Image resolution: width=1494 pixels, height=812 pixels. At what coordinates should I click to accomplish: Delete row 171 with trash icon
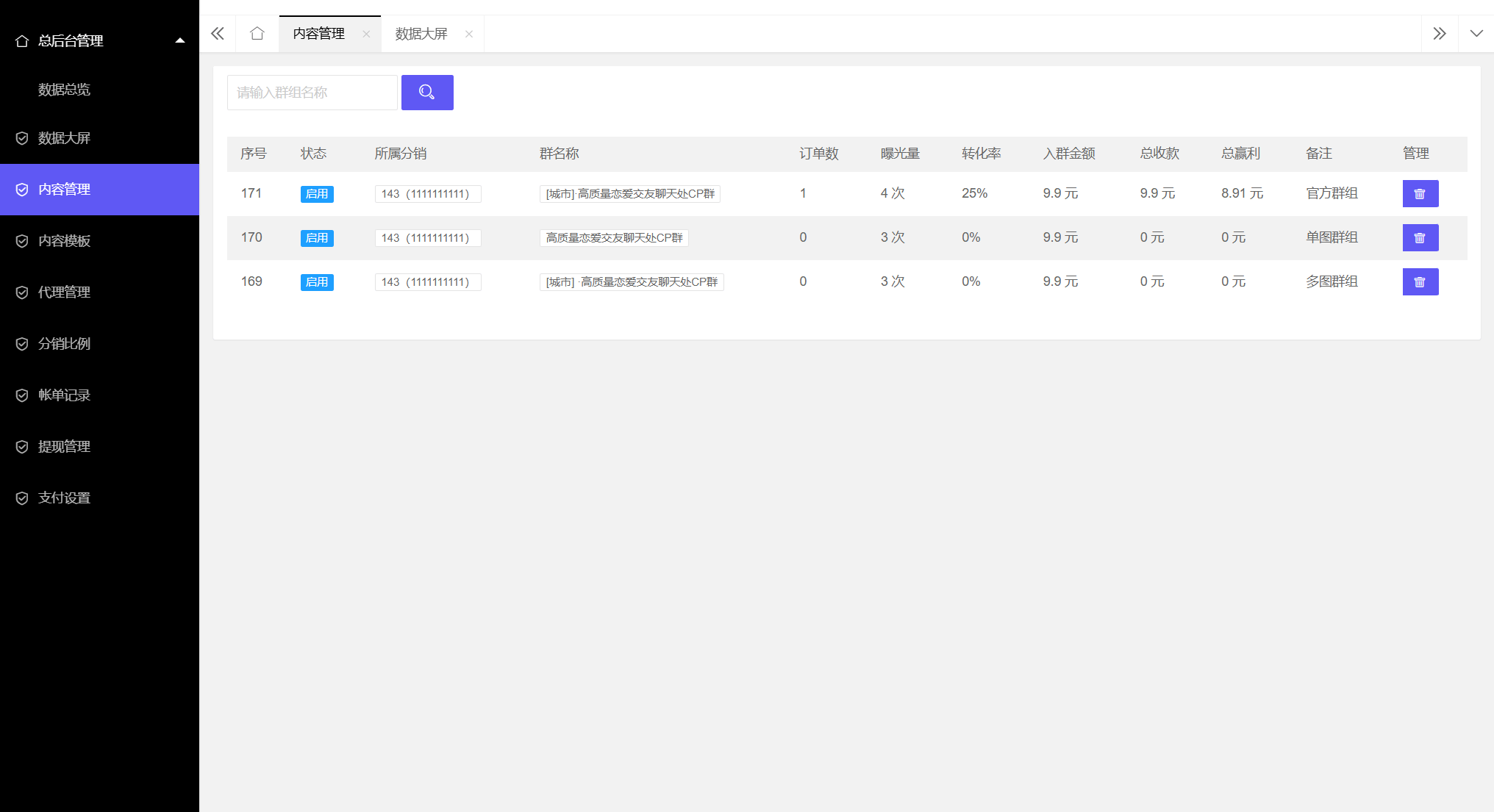click(x=1420, y=194)
